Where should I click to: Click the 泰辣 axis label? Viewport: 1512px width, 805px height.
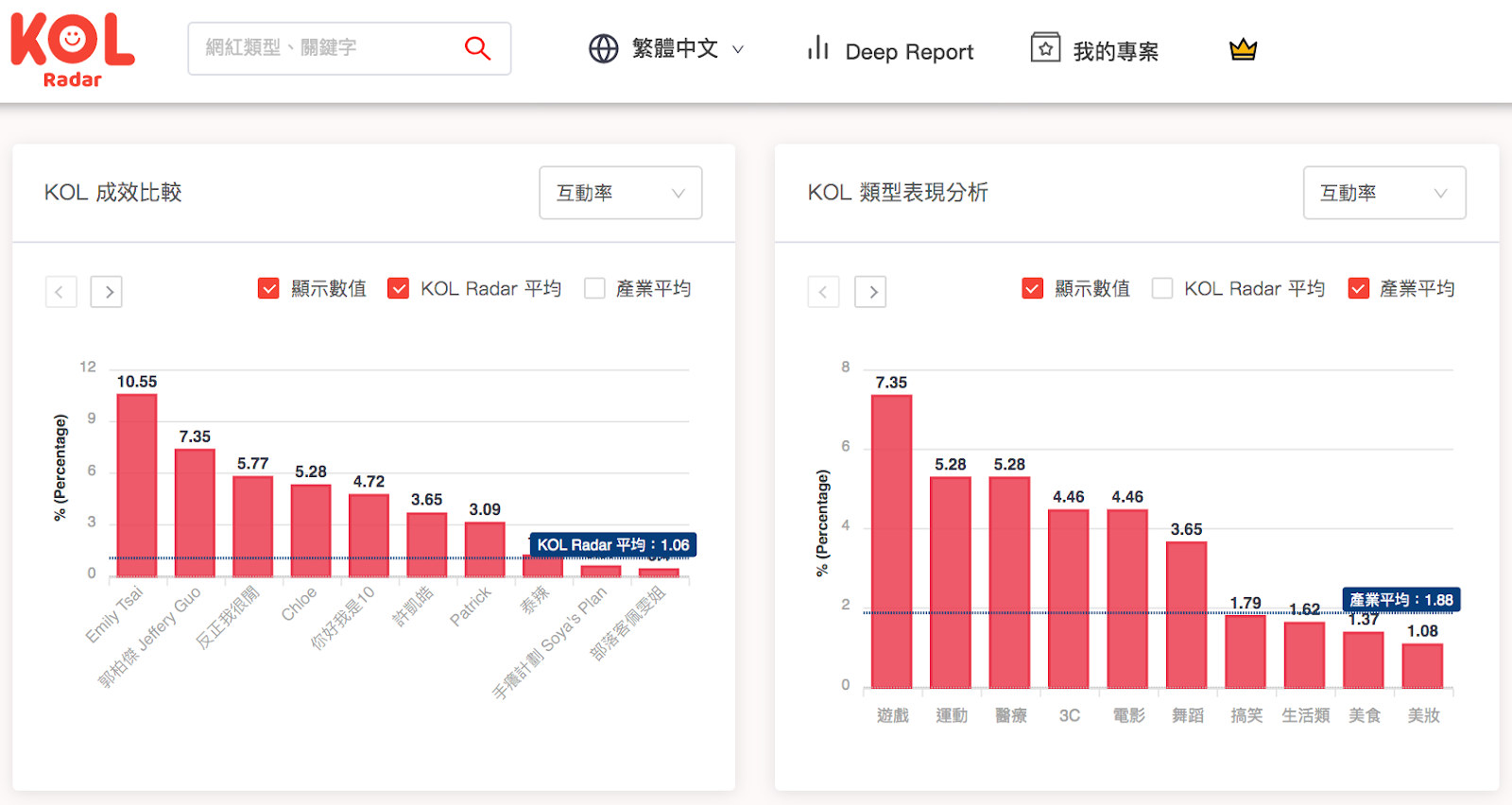[x=535, y=600]
